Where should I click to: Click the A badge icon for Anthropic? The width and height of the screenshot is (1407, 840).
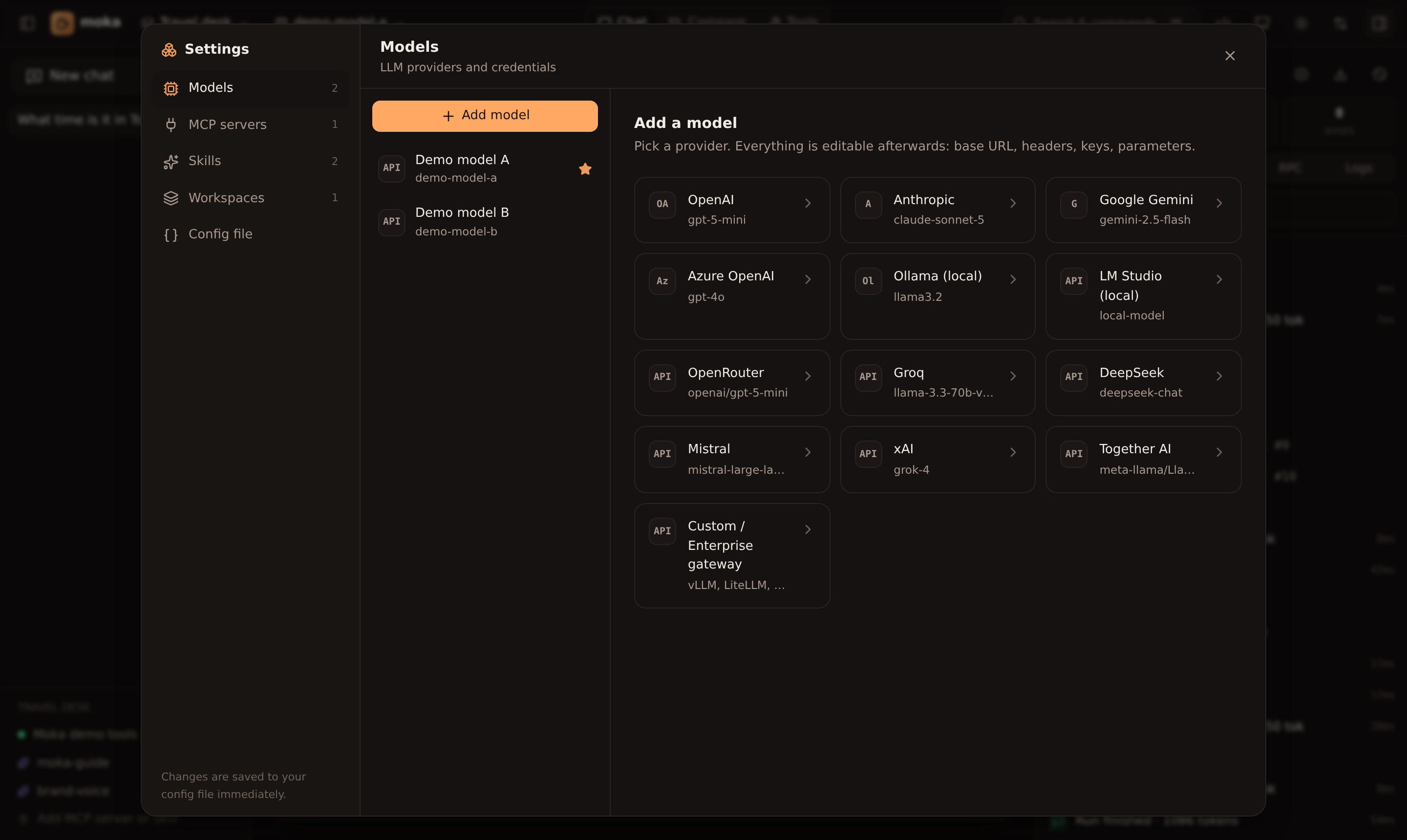(x=868, y=204)
